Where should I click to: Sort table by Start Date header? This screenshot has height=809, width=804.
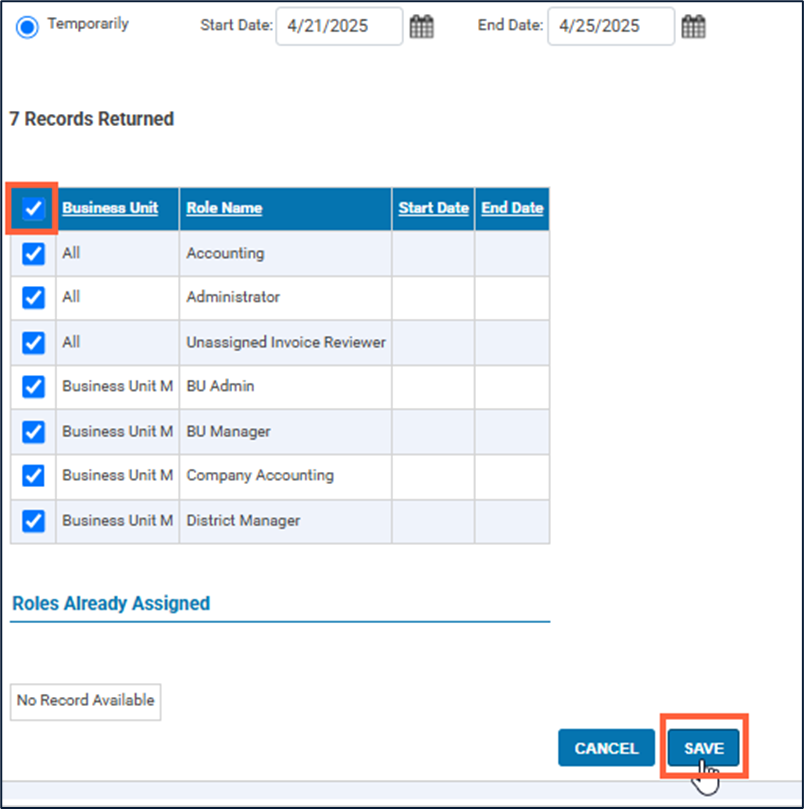(433, 207)
